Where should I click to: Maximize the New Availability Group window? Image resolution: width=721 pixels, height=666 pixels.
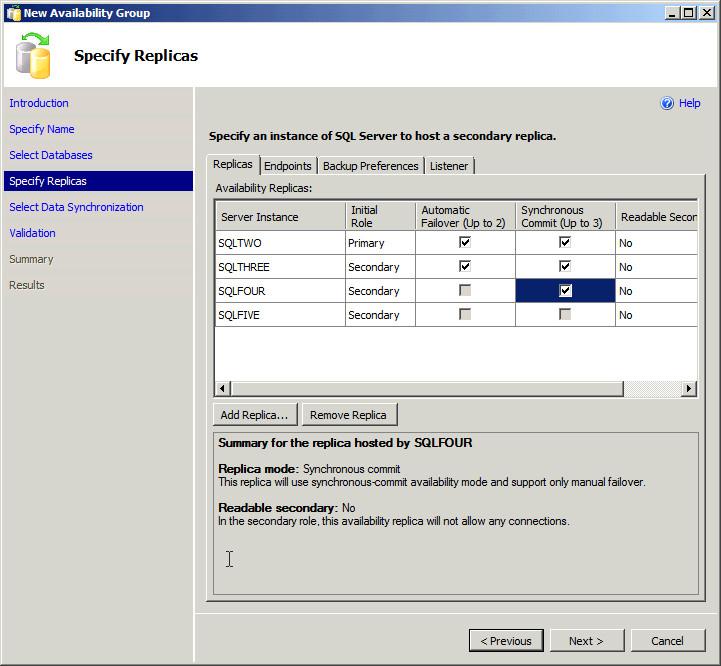pyautogui.click(x=689, y=13)
